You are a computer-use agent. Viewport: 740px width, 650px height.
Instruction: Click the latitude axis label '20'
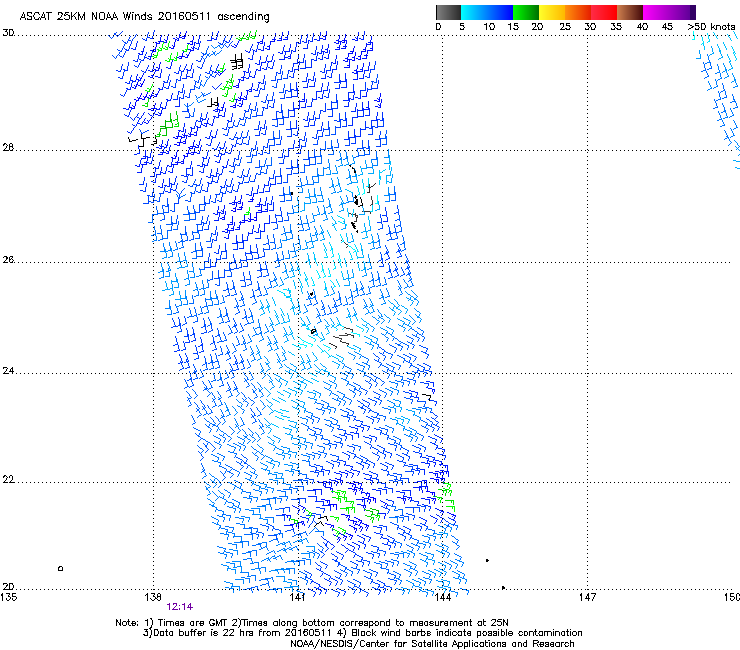[8, 586]
